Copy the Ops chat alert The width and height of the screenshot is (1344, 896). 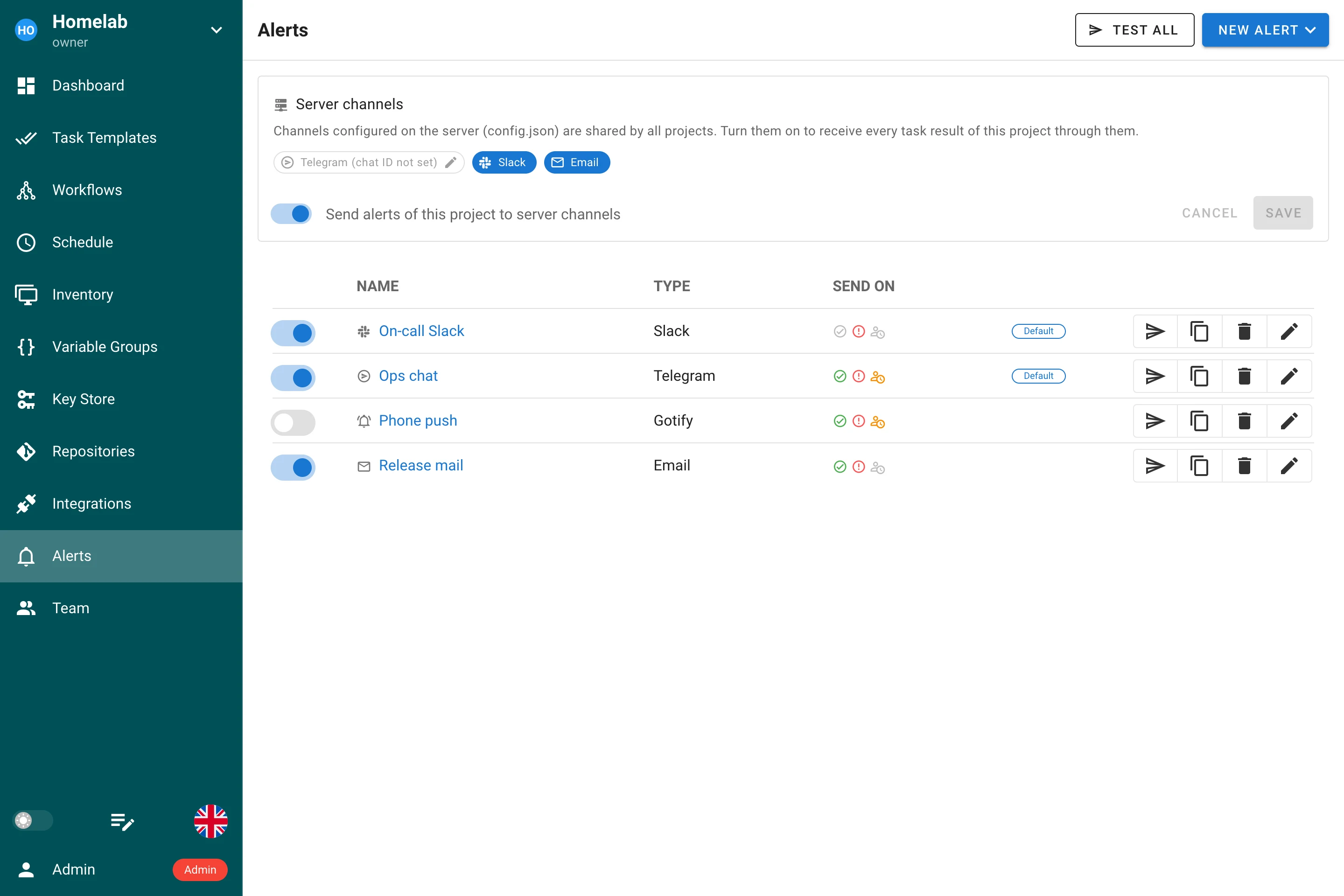1199,376
